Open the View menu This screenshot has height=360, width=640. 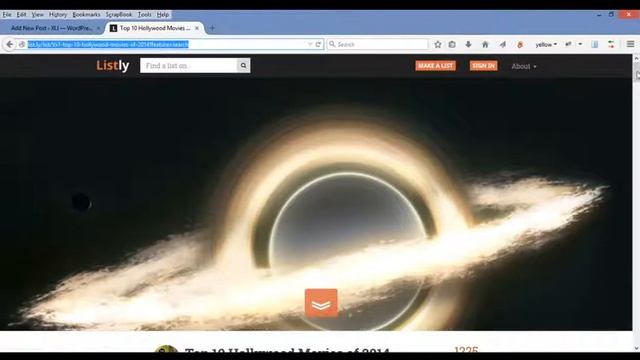pos(38,14)
